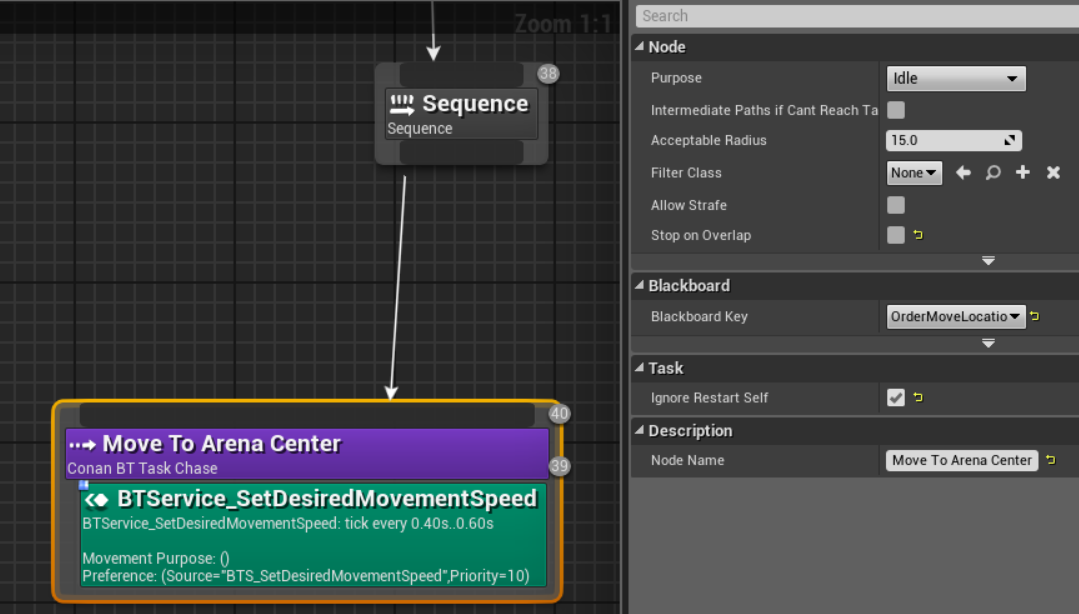Viewport: 1079px width, 614px height.
Task: Uncheck Ignore Restart Self
Action: click(x=896, y=398)
